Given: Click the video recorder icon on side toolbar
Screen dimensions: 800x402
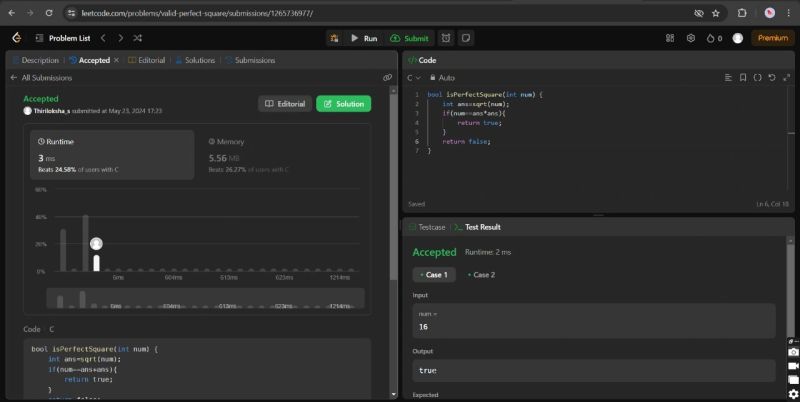Looking at the screenshot, I should point(793,366).
